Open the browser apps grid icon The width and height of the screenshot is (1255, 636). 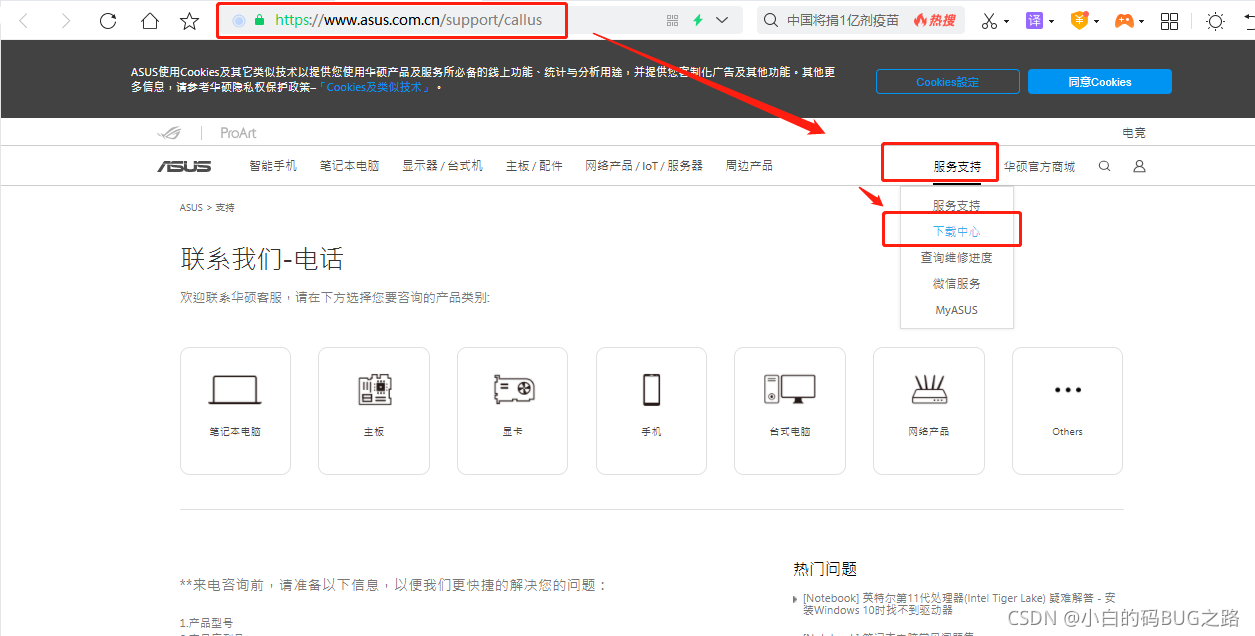[1170, 20]
